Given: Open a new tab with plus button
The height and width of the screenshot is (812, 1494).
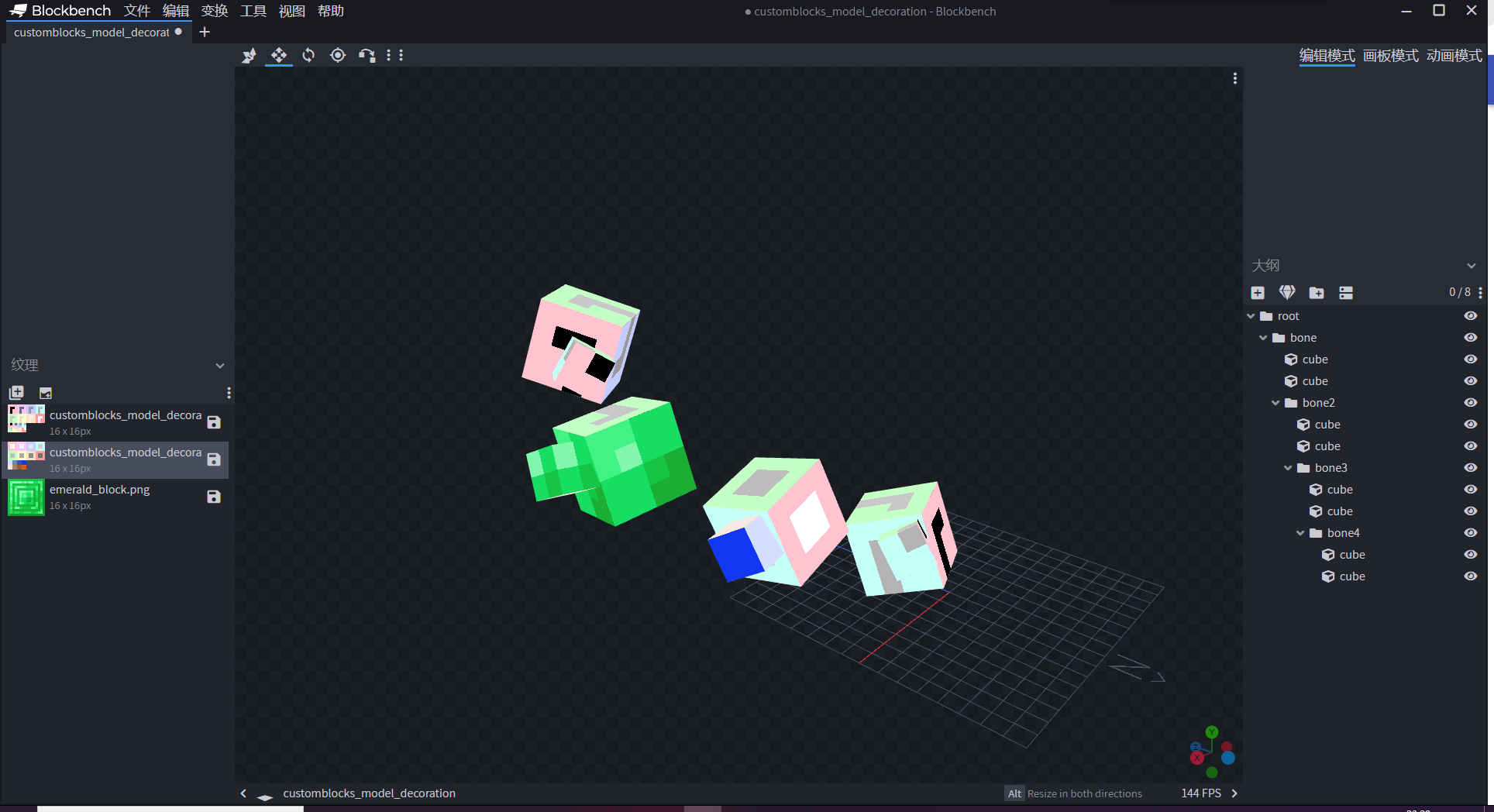Looking at the screenshot, I should 205,32.
